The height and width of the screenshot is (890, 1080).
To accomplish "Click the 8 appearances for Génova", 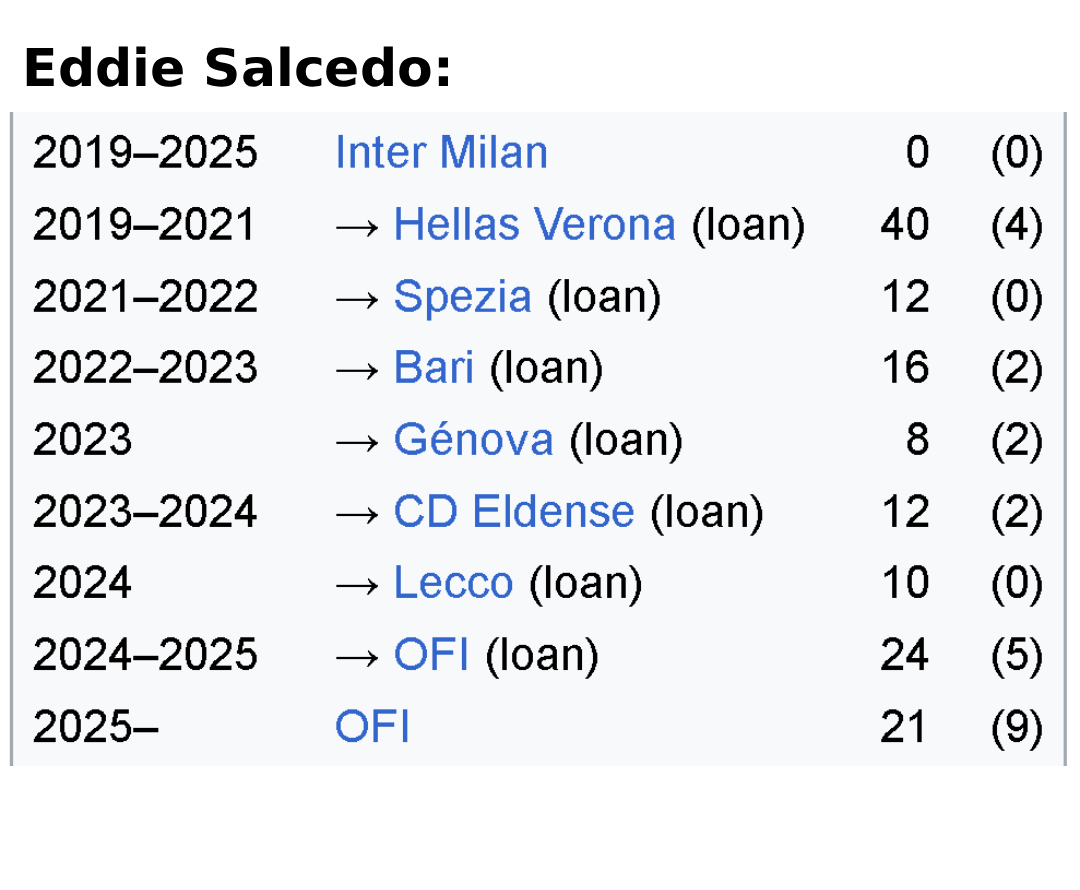I will point(917,440).
